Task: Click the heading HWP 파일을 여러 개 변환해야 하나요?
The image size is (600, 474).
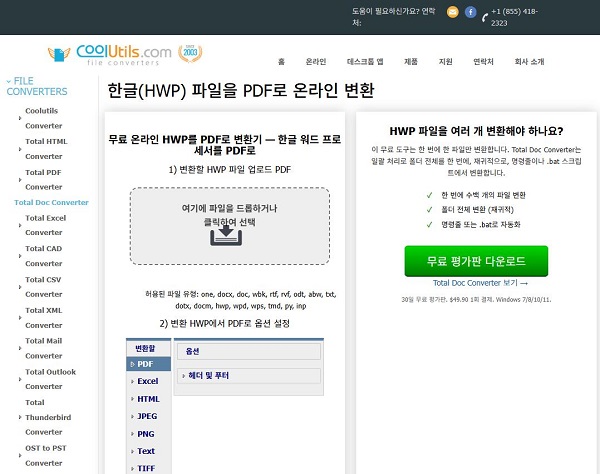Action: point(476,131)
